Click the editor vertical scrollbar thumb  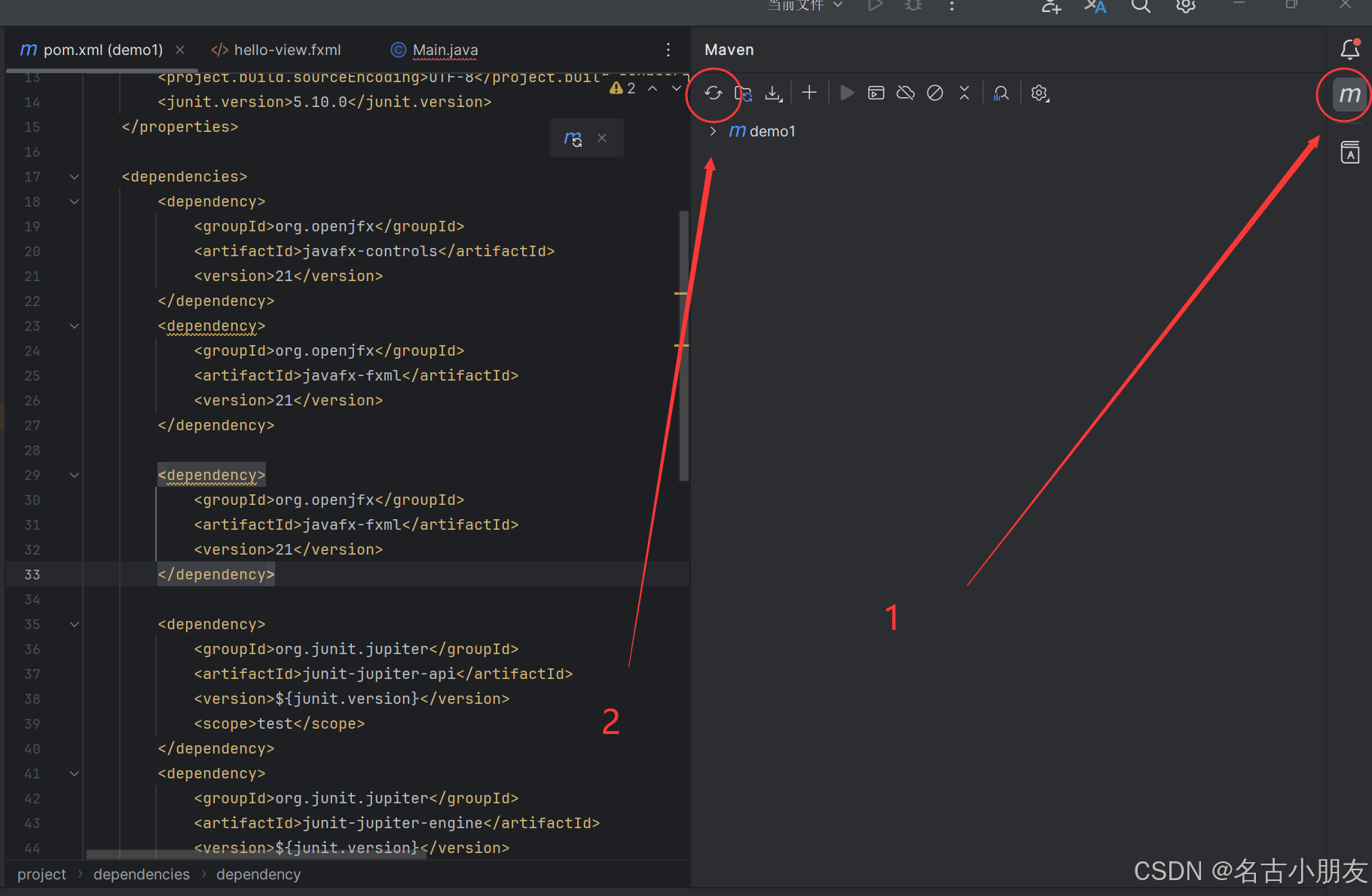[x=684, y=345]
